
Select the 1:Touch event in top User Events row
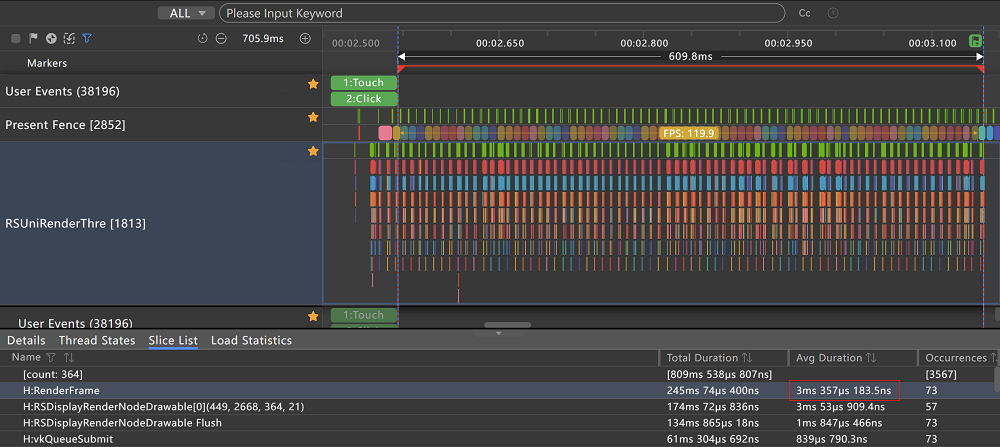364,83
